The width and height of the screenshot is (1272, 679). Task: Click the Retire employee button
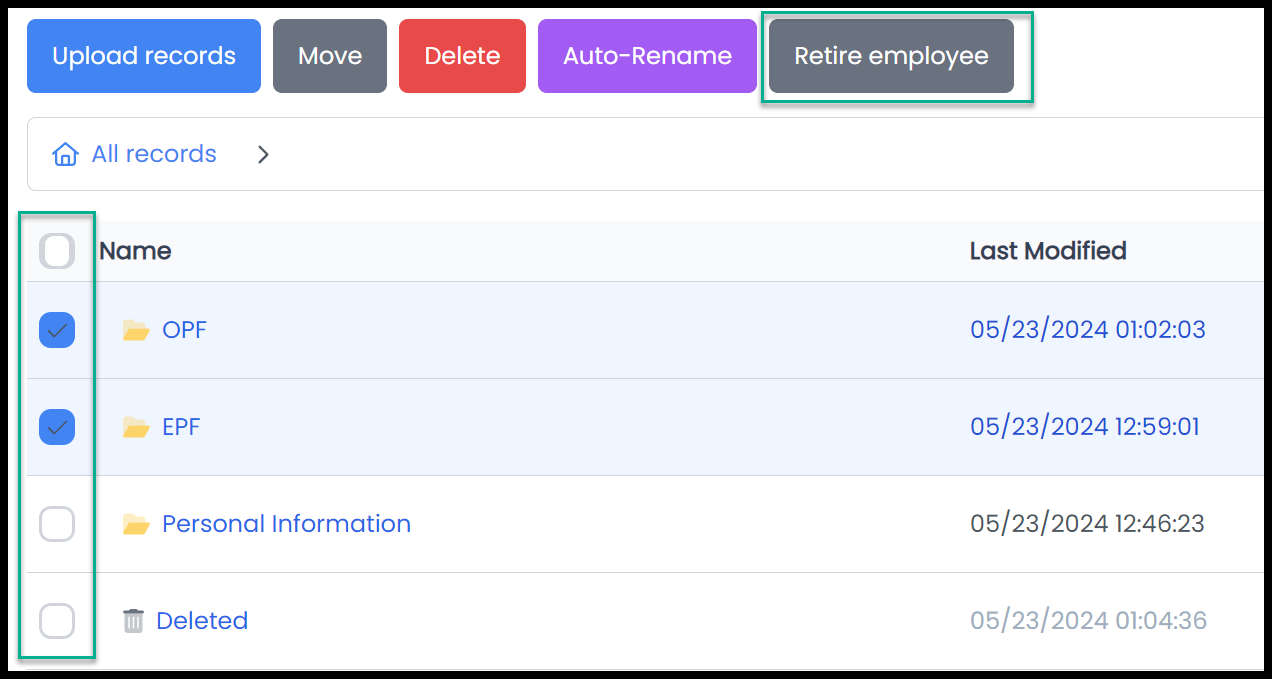[892, 56]
